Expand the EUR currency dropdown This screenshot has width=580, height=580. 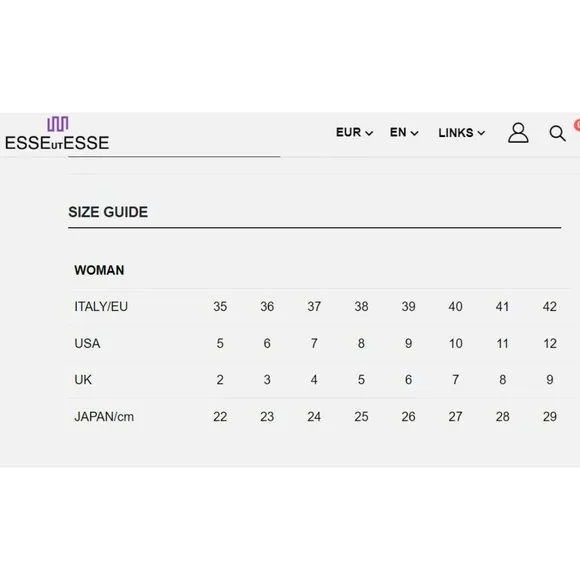click(354, 132)
